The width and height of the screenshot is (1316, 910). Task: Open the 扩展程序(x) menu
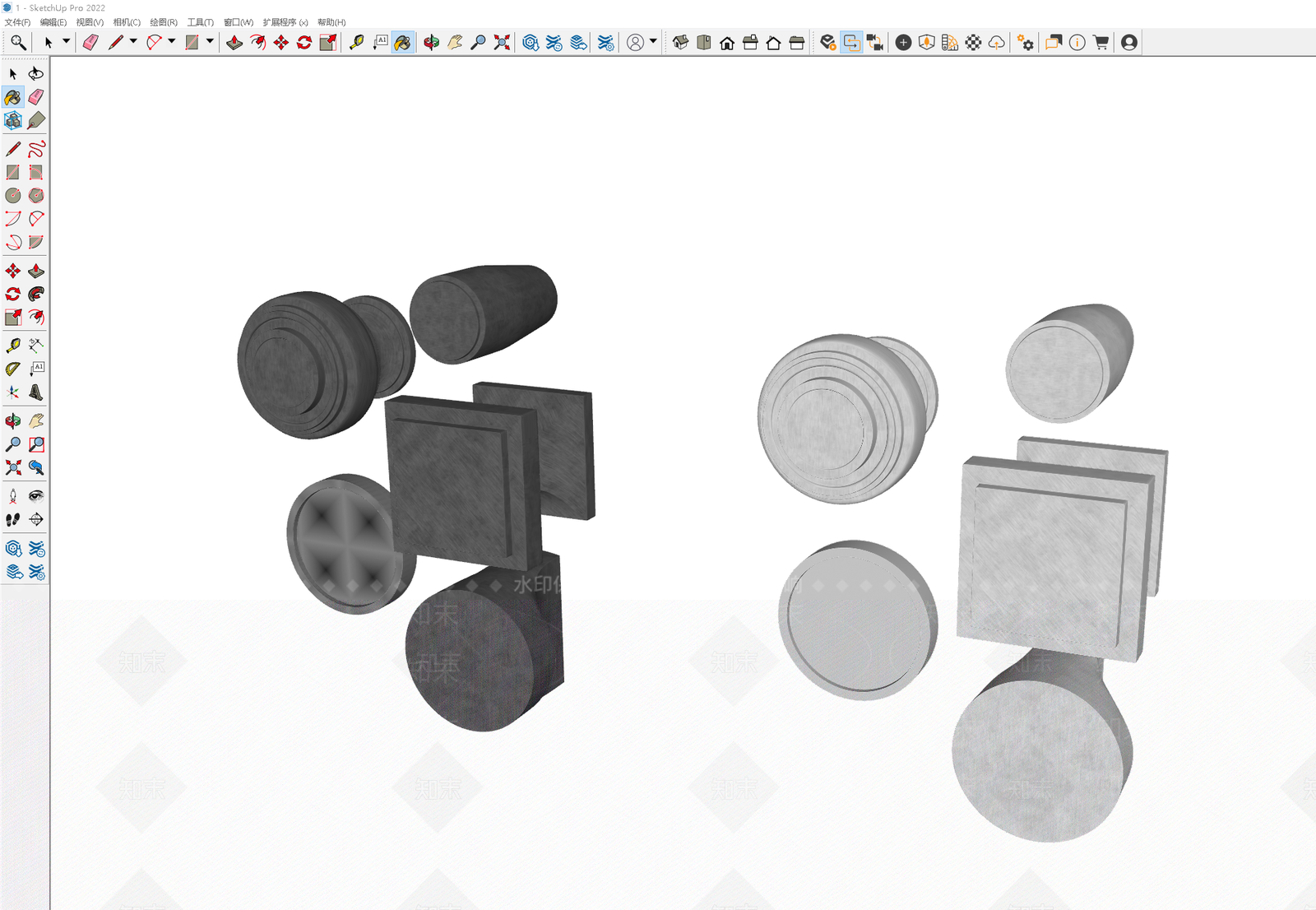tap(285, 22)
